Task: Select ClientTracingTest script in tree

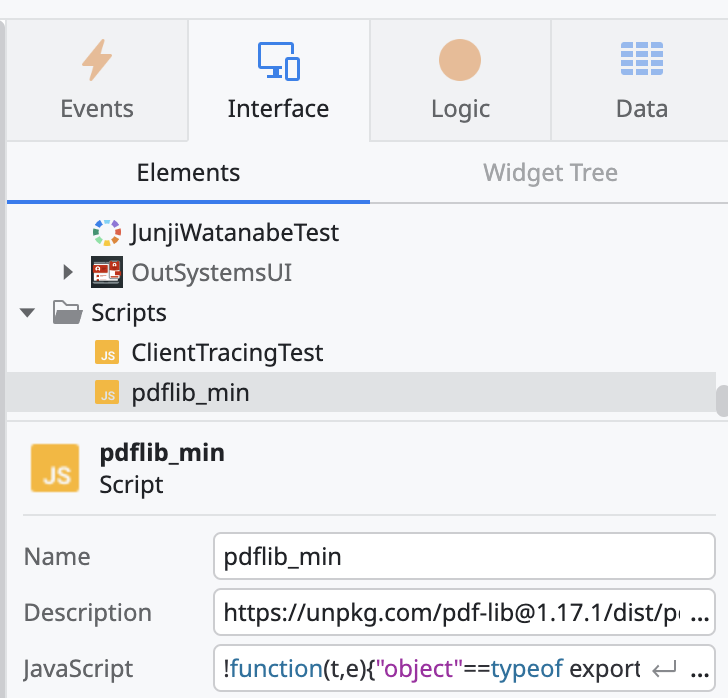Action: [227, 353]
